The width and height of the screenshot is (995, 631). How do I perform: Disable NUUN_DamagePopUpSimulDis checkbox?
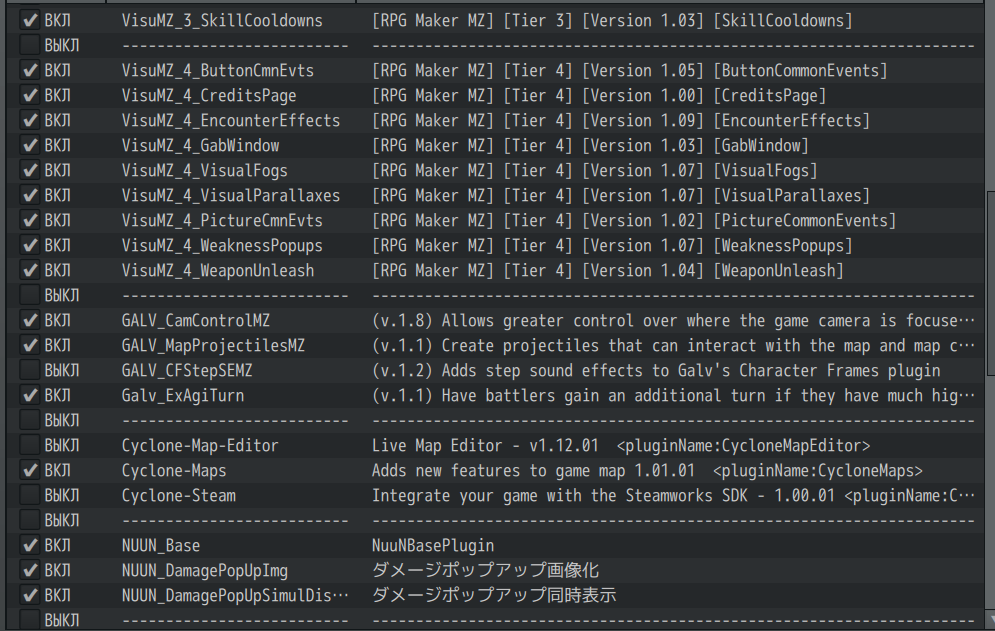tap(30, 595)
